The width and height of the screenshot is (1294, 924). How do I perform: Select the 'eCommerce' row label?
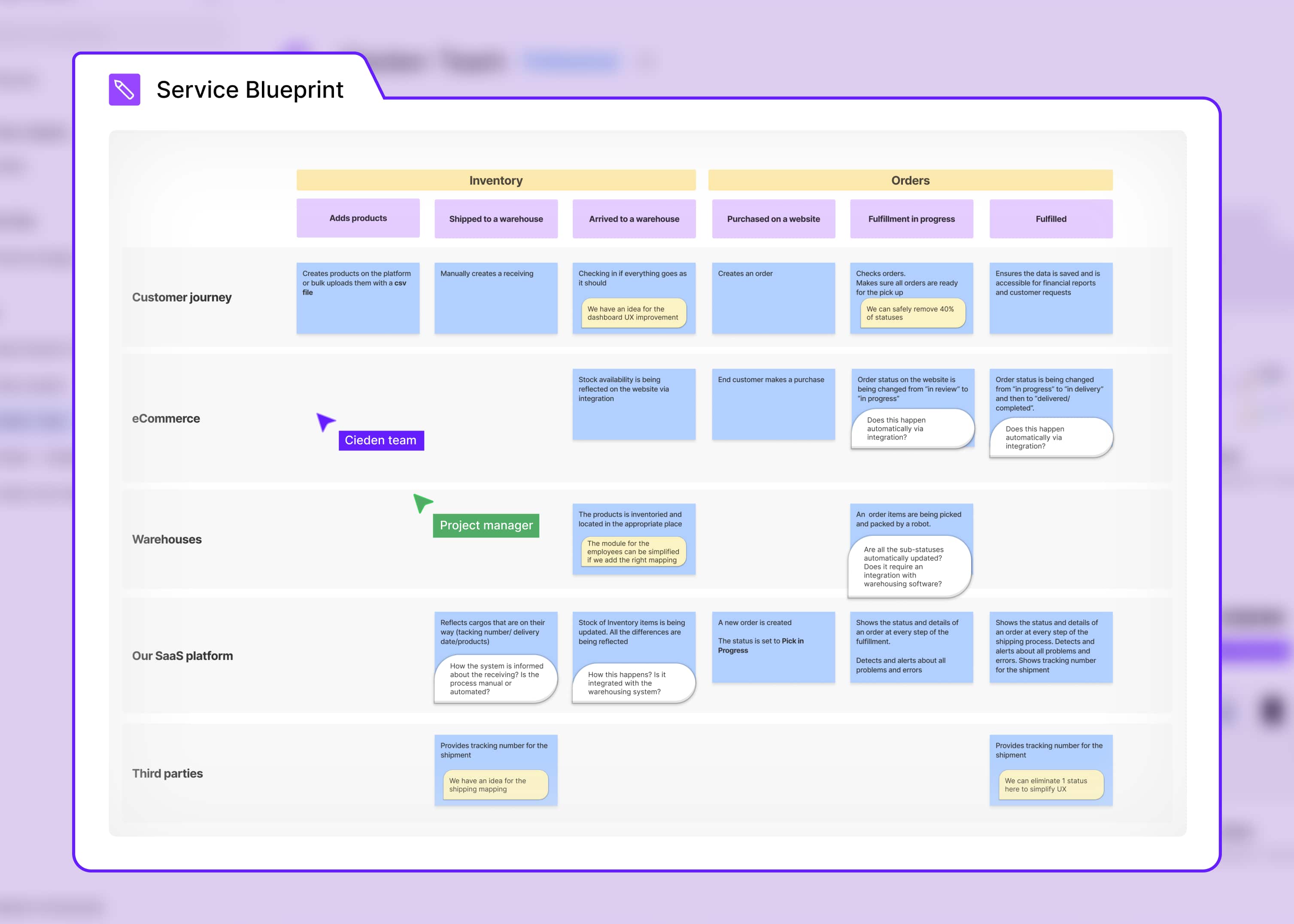pyautogui.click(x=166, y=418)
